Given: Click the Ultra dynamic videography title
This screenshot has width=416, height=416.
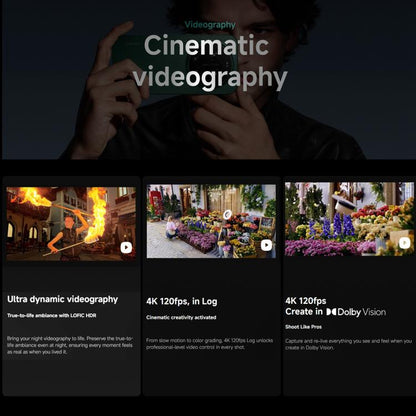Looking at the screenshot, I should point(63,299).
